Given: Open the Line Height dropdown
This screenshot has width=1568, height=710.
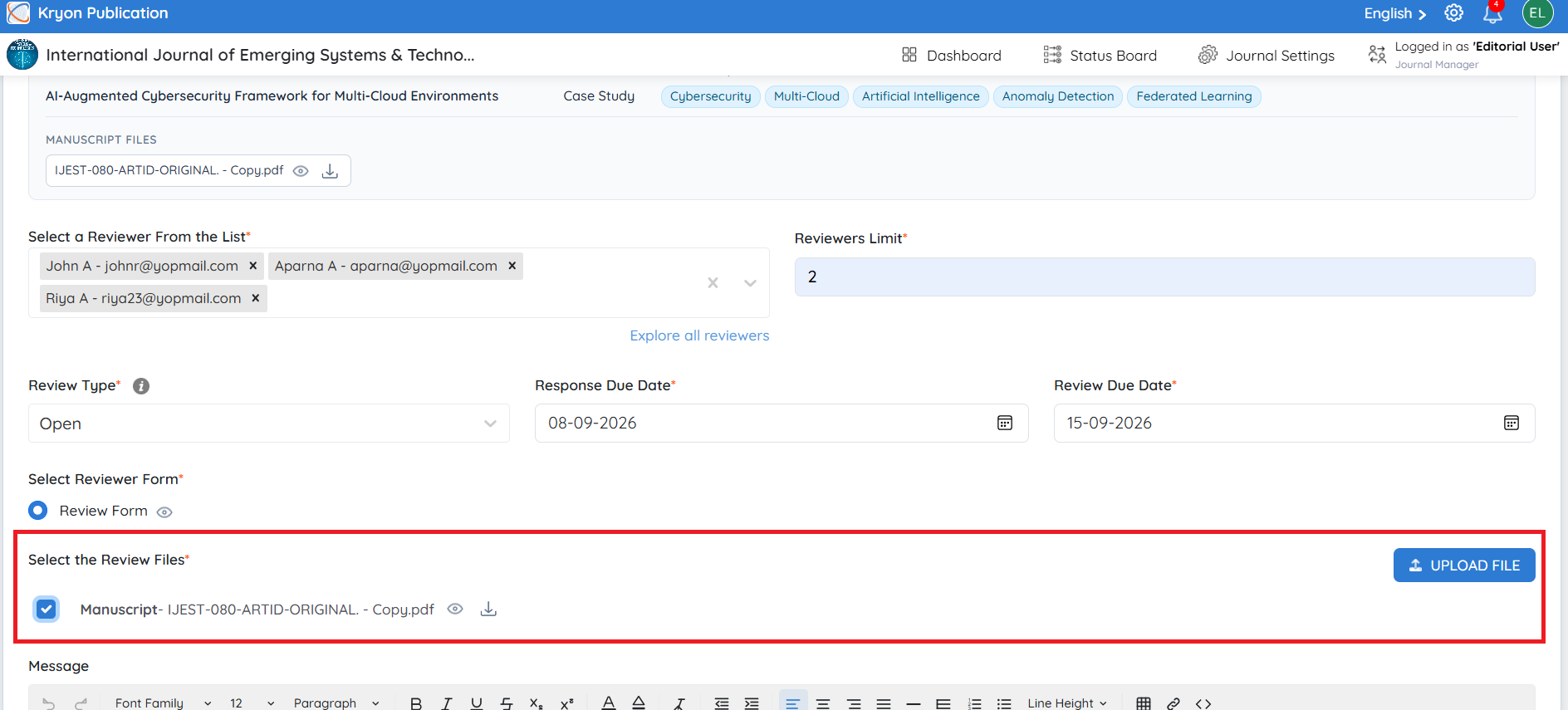Looking at the screenshot, I should [x=1067, y=703].
